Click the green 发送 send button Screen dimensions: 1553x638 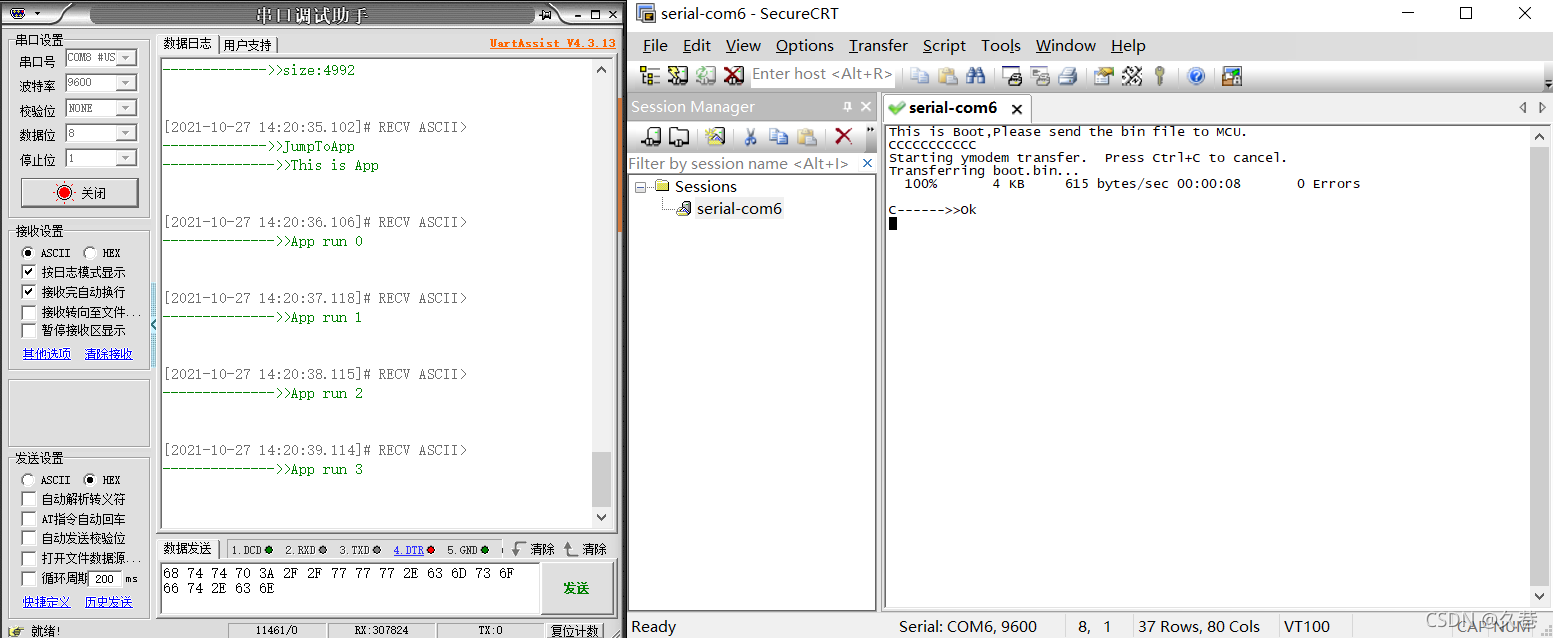click(x=576, y=588)
